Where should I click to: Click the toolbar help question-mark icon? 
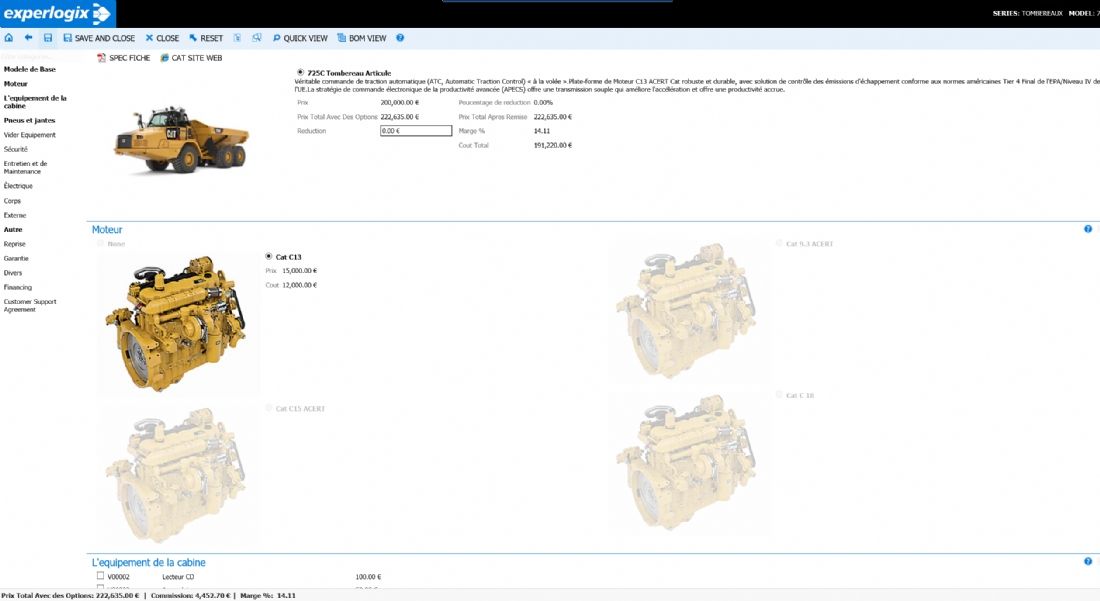pyautogui.click(x=400, y=38)
